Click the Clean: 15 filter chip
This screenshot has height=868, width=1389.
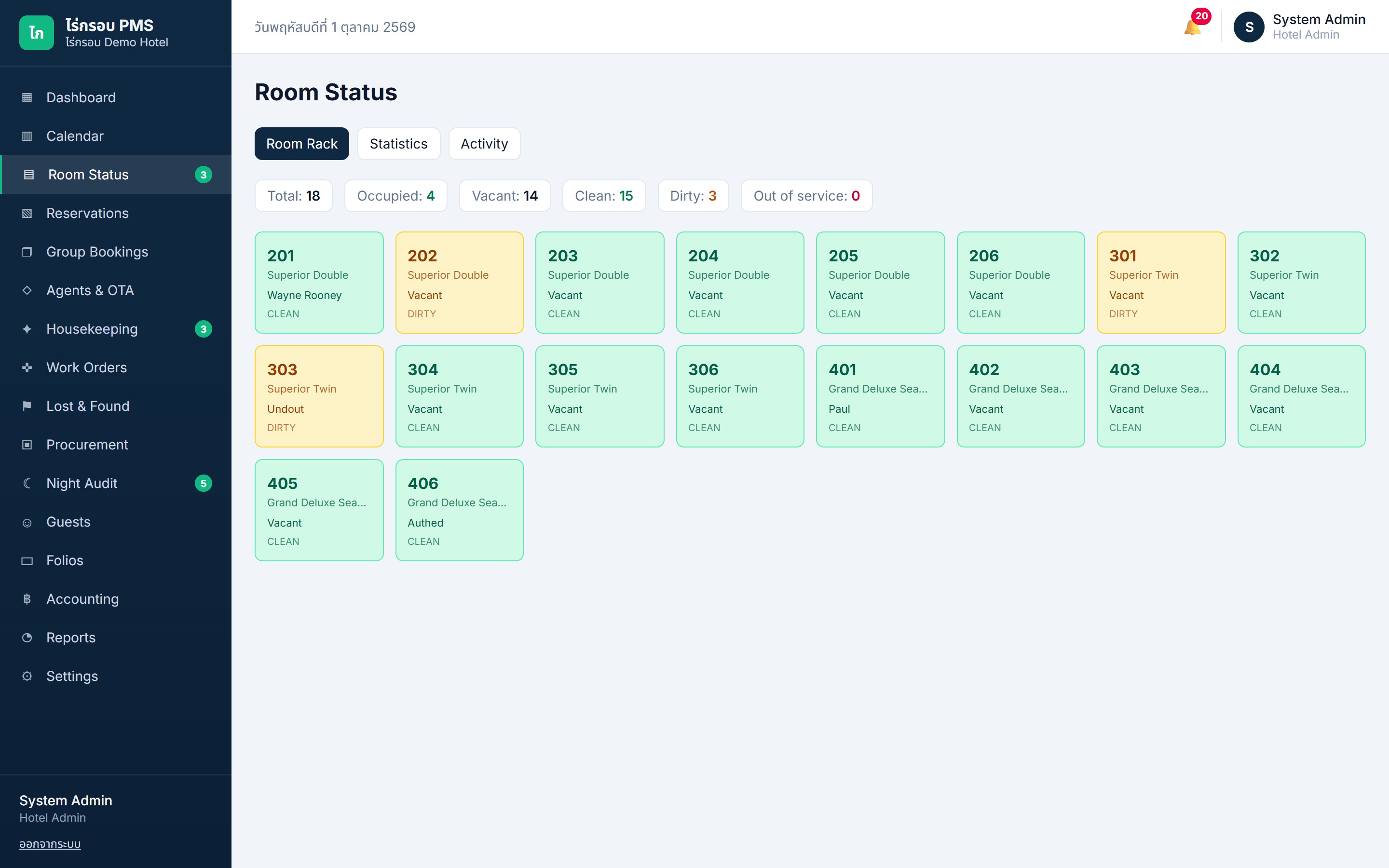pos(604,196)
